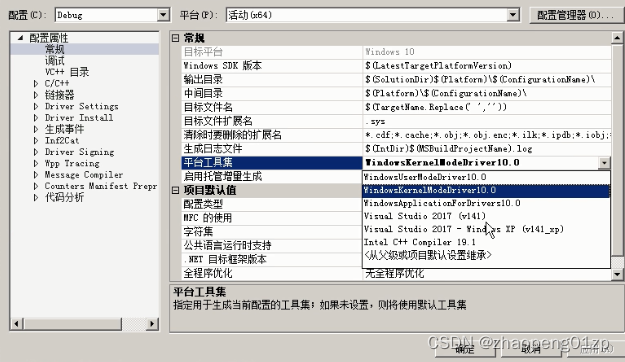Expand the C/C++ tree node
Viewport: 625px width, 362px height.
pos(36,83)
